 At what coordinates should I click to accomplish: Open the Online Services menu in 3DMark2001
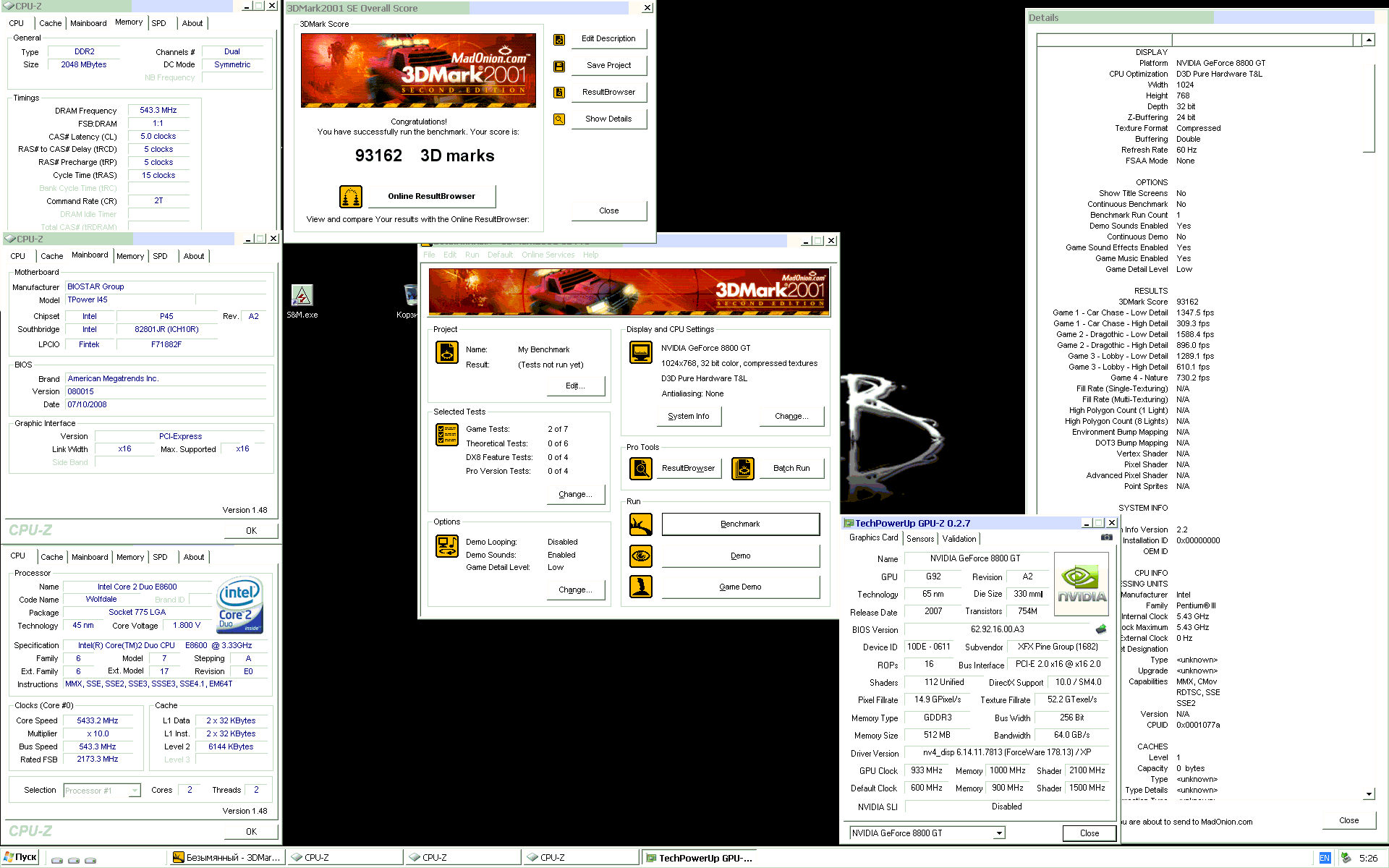pyautogui.click(x=548, y=255)
